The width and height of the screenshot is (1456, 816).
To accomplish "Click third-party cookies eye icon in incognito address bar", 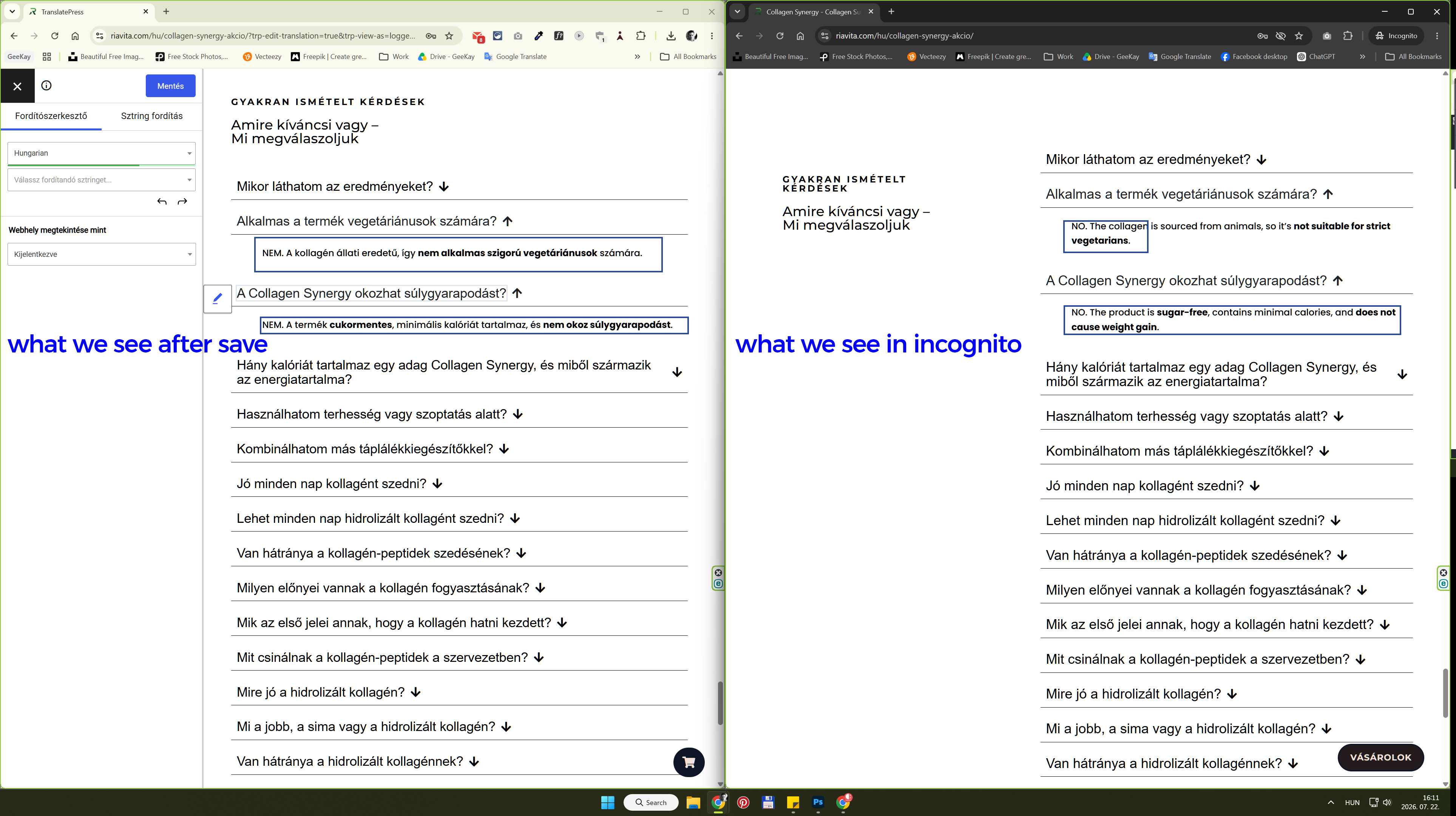I will coord(1280,36).
